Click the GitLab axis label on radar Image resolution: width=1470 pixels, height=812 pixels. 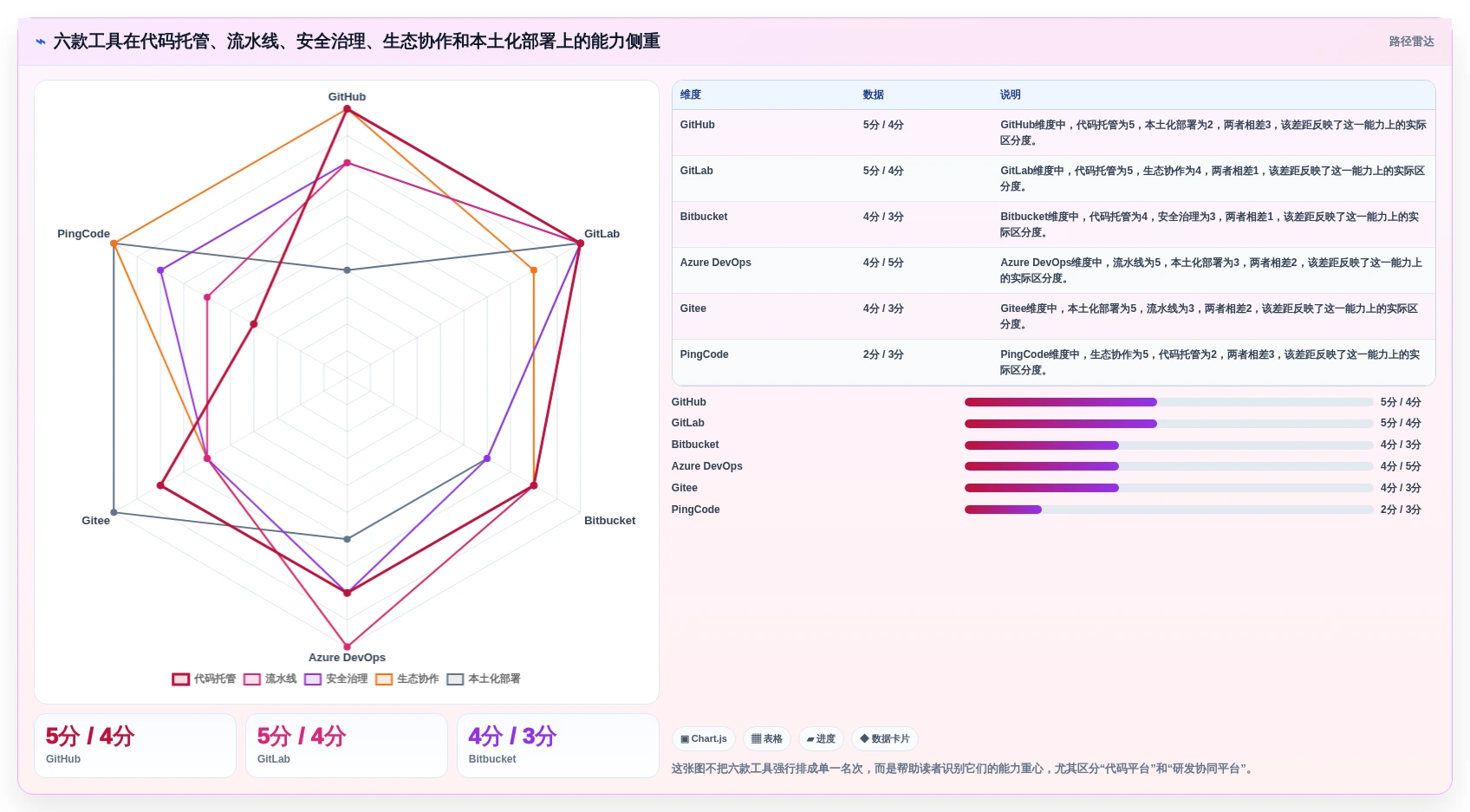[602, 234]
